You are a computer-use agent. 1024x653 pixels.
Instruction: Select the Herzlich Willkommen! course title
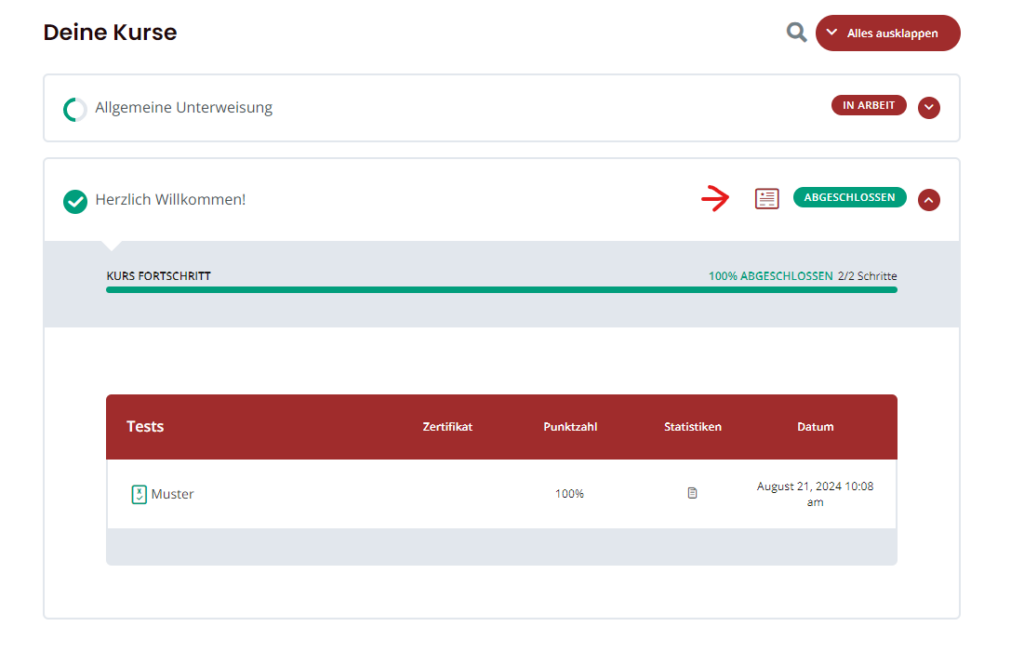[170, 200]
